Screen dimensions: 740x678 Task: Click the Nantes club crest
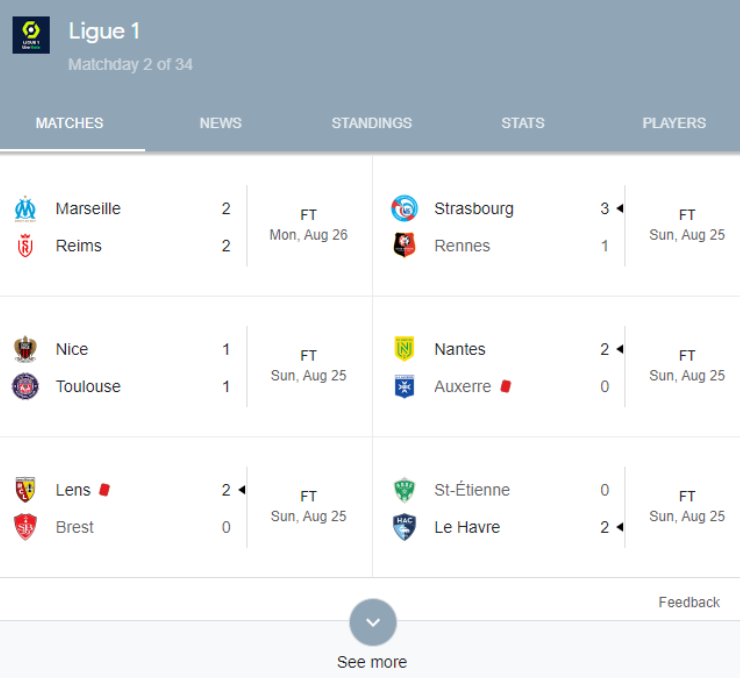click(404, 349)
